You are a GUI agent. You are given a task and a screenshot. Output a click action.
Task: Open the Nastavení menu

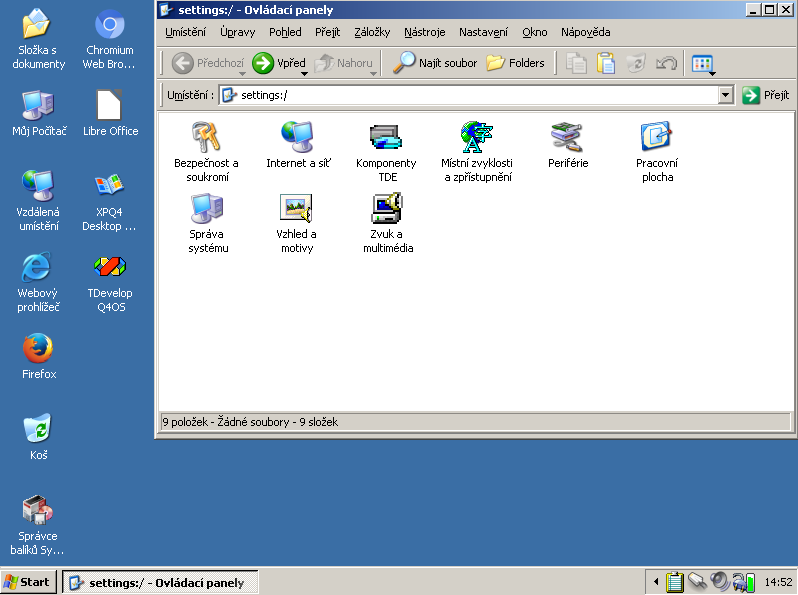click(x=483, y=32)
